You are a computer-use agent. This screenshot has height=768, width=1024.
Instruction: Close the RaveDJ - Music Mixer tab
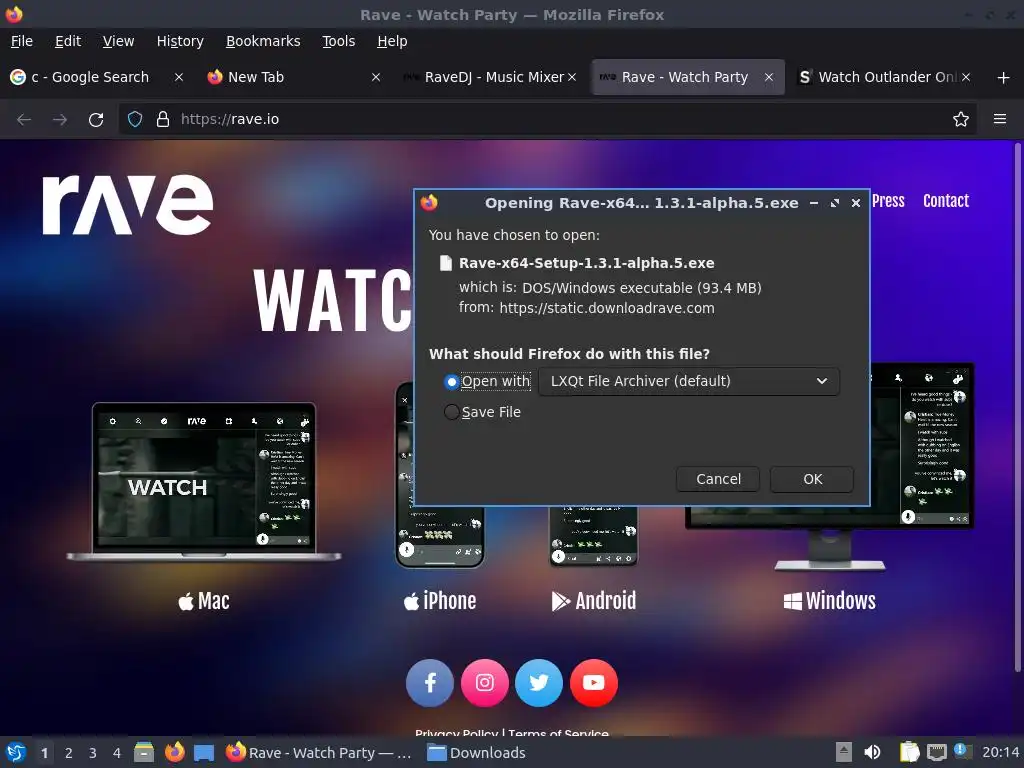click(572, 77)
